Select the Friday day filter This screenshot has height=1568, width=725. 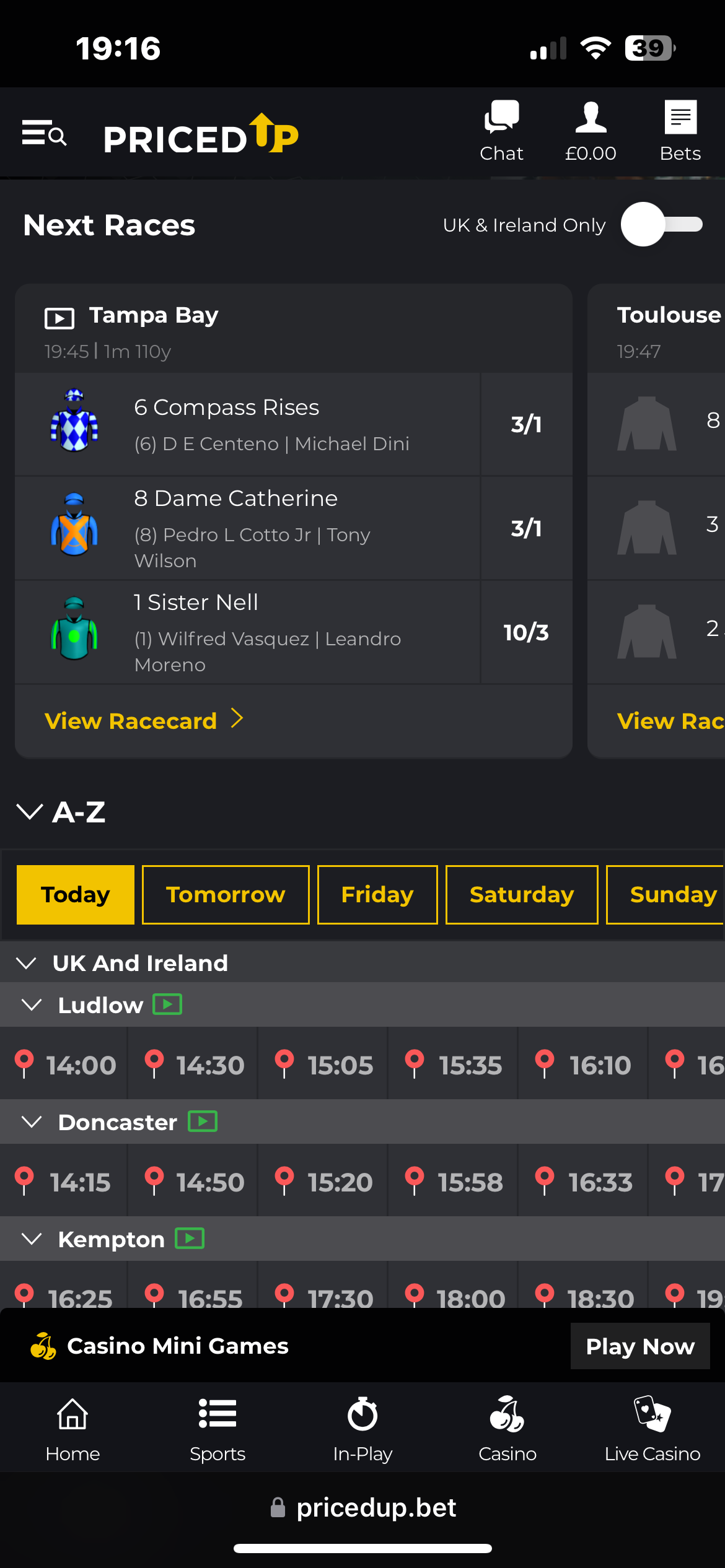click(377, 894)
